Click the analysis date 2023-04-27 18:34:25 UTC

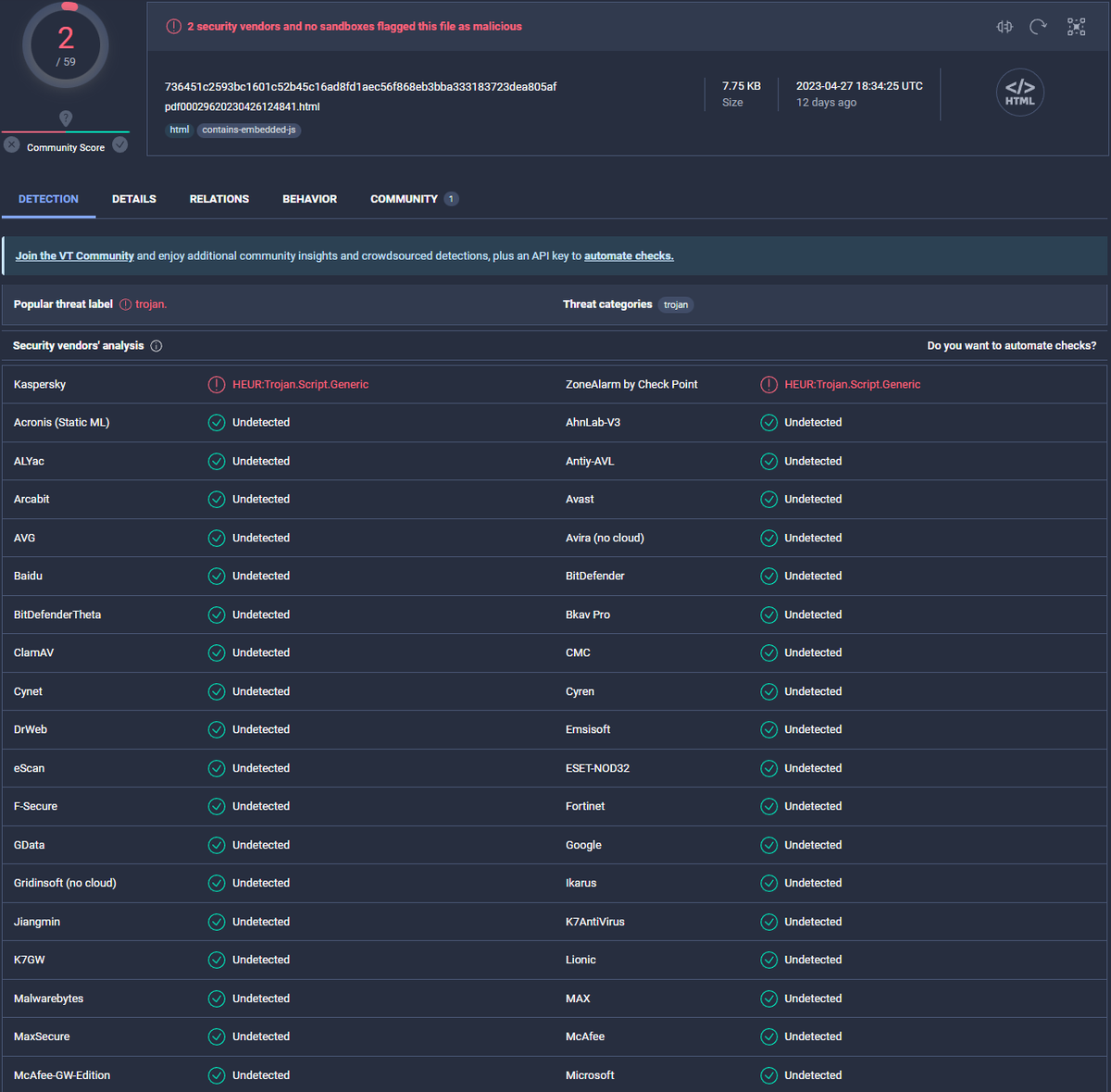pos(859,86)
